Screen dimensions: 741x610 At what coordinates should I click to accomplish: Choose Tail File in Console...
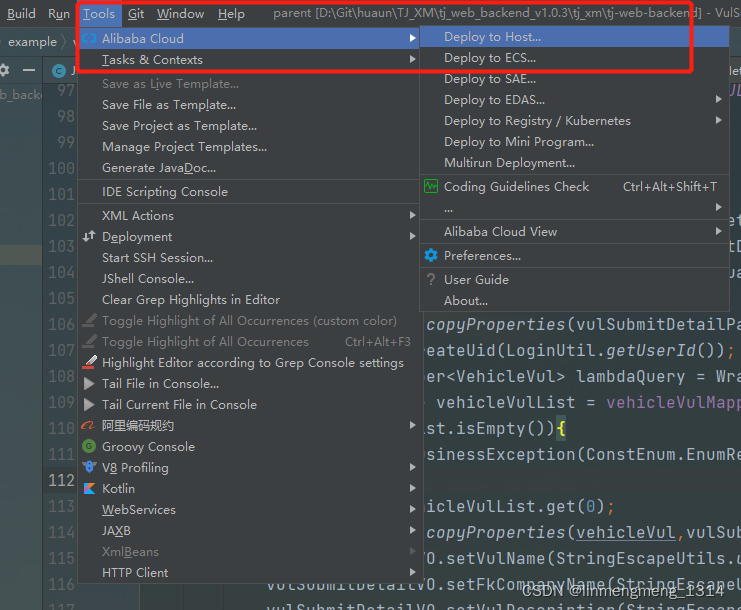(x=249, y=384)
